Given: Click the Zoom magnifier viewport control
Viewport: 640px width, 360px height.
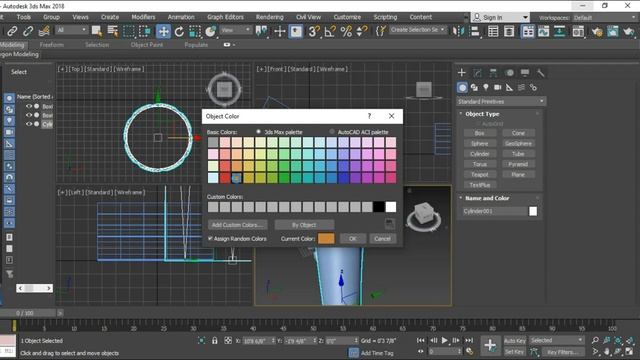Looking at the screenshot, I should click(x=596, y=340).
